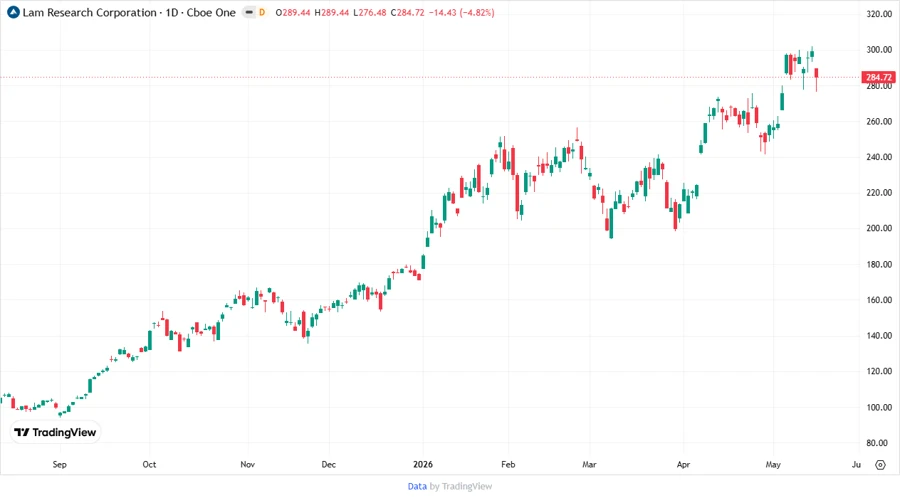The width and height of the screenshot is (900, 498).
Task: Open the chart settings gear icon
Action: (x=880, y=465)
